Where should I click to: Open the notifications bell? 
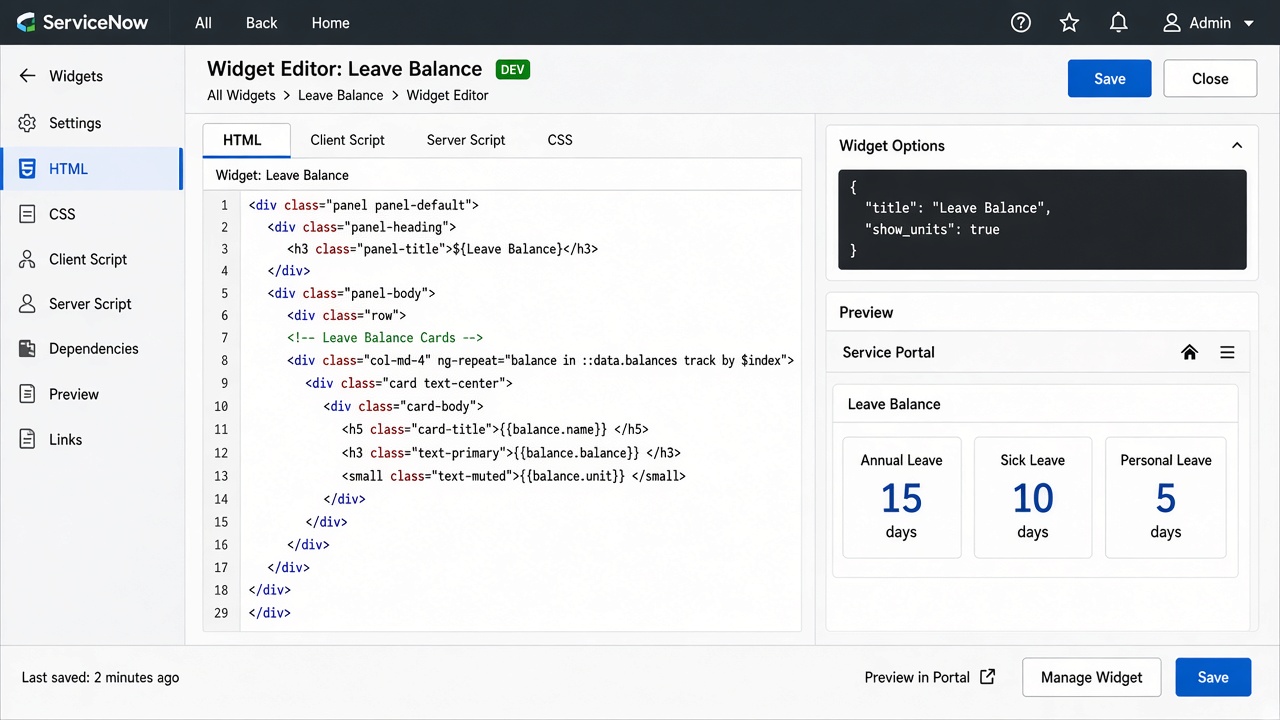[x=1119, y=22]
